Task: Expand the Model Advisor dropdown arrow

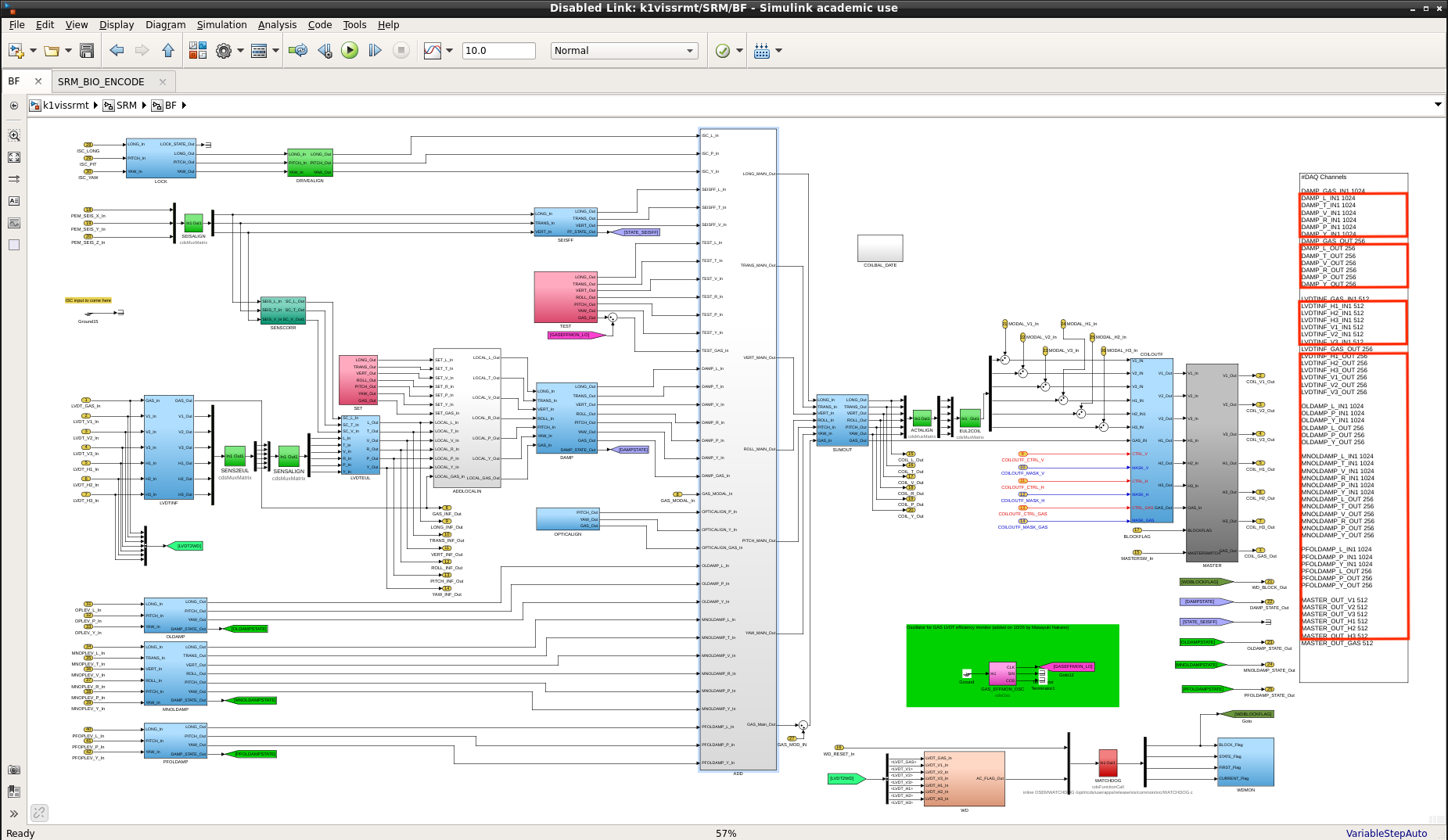Action: [x=739, y=51]
